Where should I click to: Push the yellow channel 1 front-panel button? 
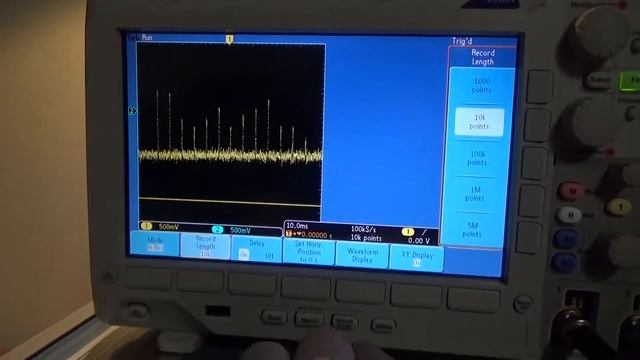[620, 207]
